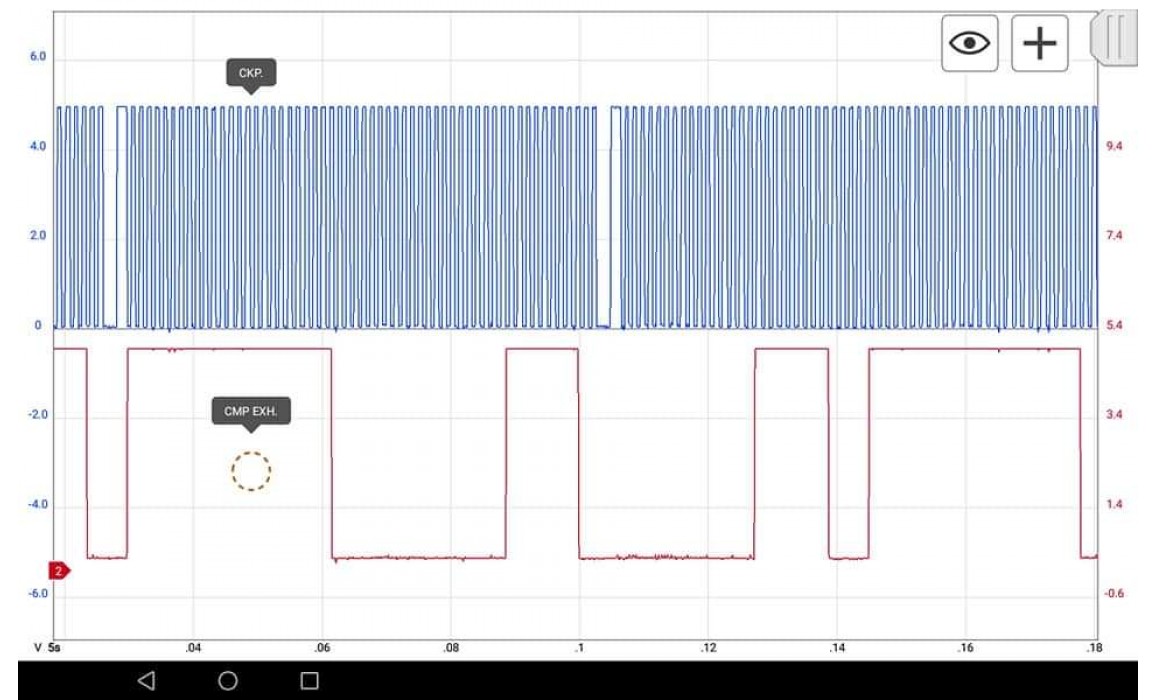Tap the 5s time base label
The image size is (1156, 700).
(x=54, y=647)
